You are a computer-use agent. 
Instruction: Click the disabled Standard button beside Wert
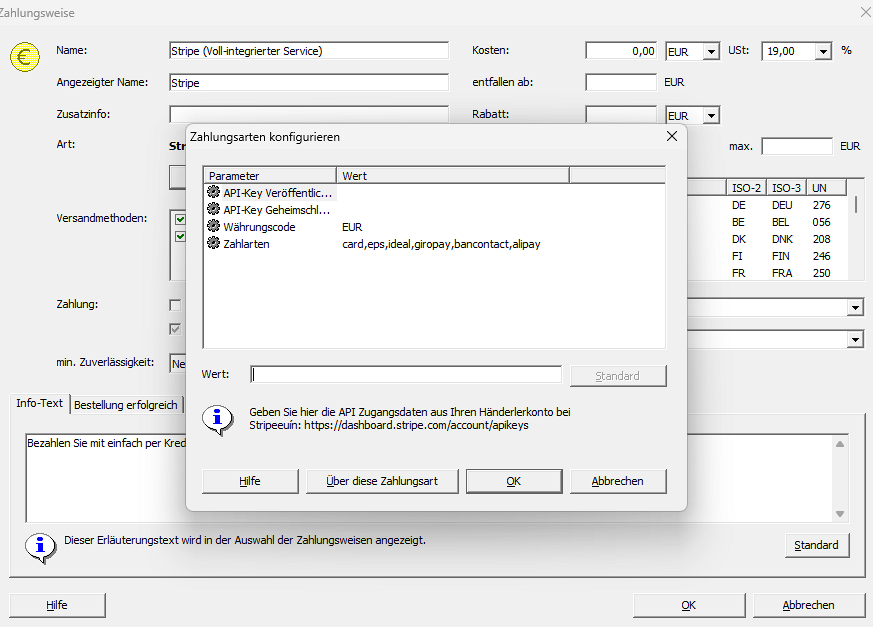coord(618,376)
